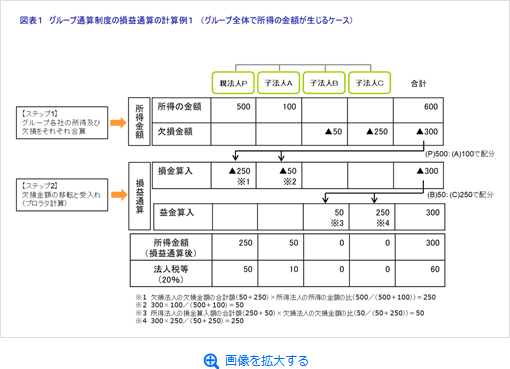Viewport: 510px width, 369px height.
Task: Click the 合計 column header
Action: [x=418, y=83]
